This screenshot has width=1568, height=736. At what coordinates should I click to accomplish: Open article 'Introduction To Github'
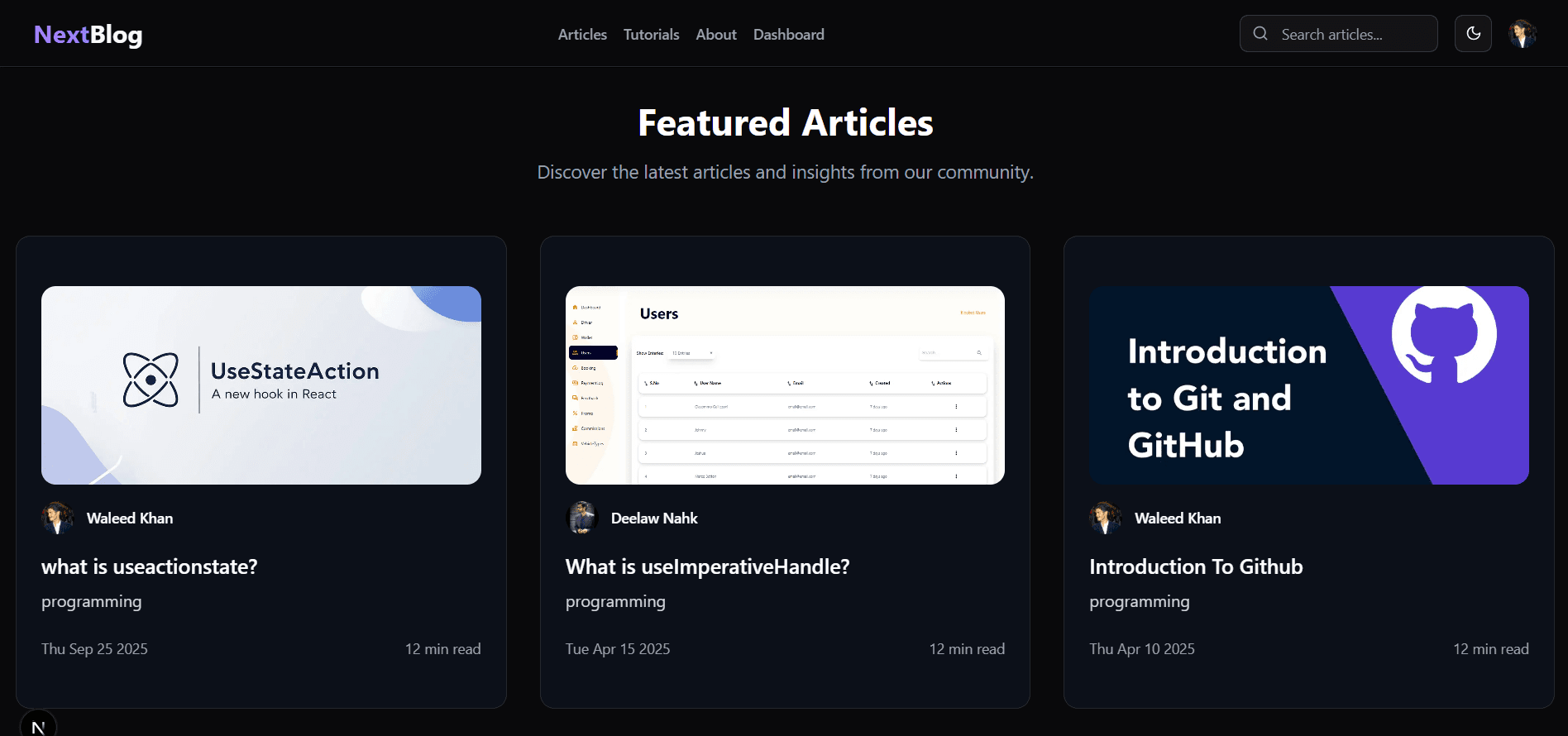coord(1196,567)
